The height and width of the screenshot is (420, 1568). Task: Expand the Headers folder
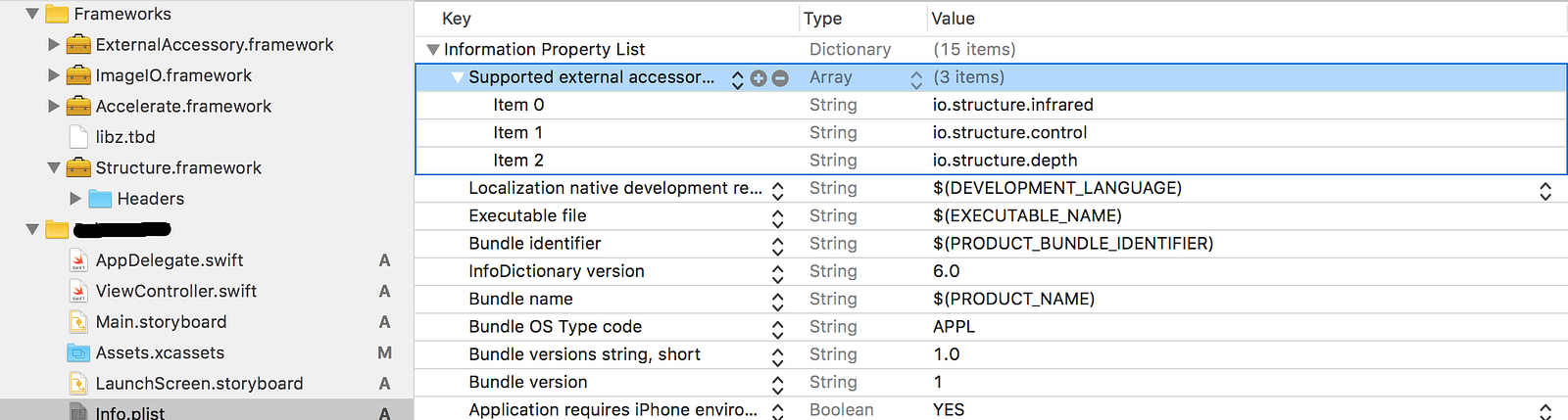[75, 199]
